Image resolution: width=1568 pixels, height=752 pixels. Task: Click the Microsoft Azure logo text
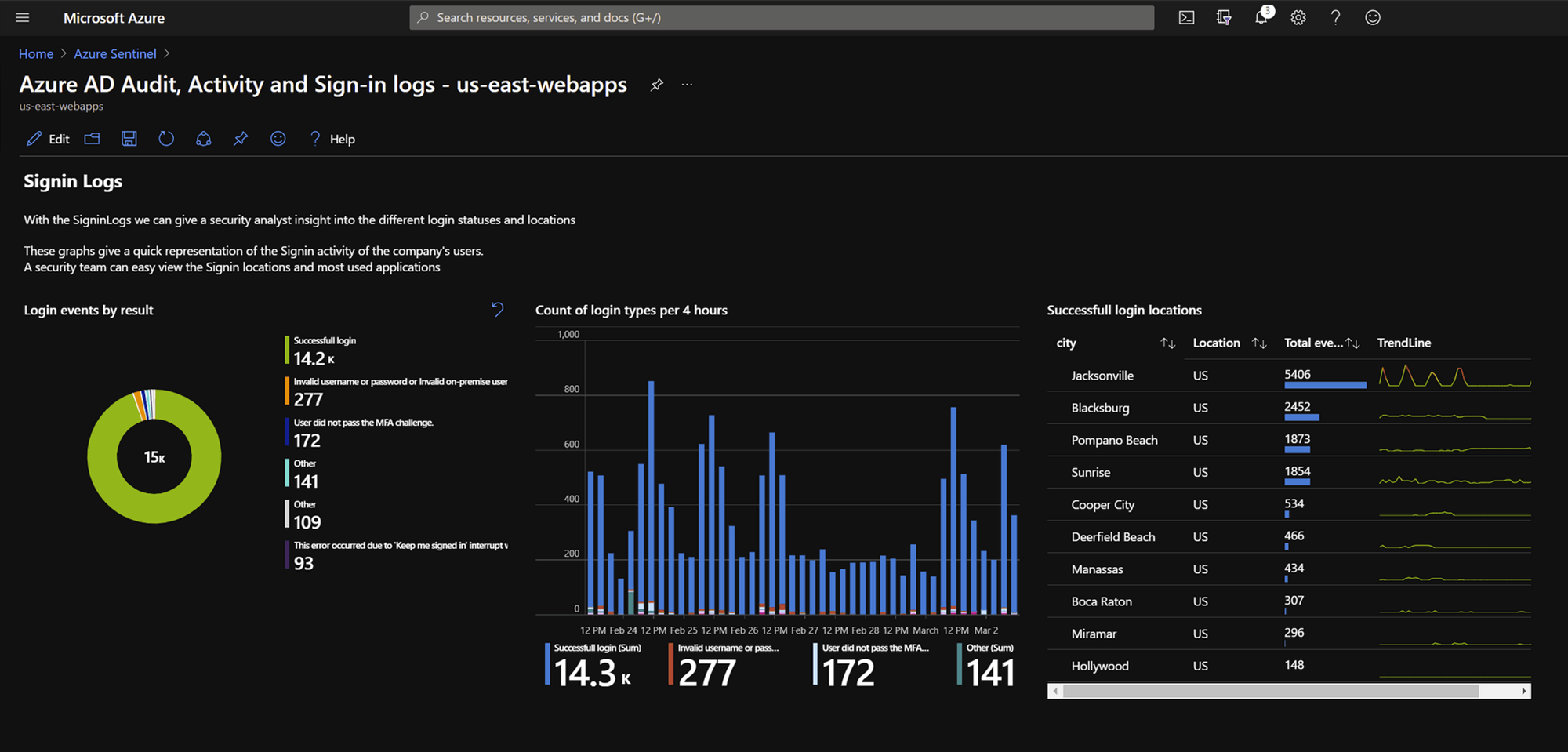point(114,17)
